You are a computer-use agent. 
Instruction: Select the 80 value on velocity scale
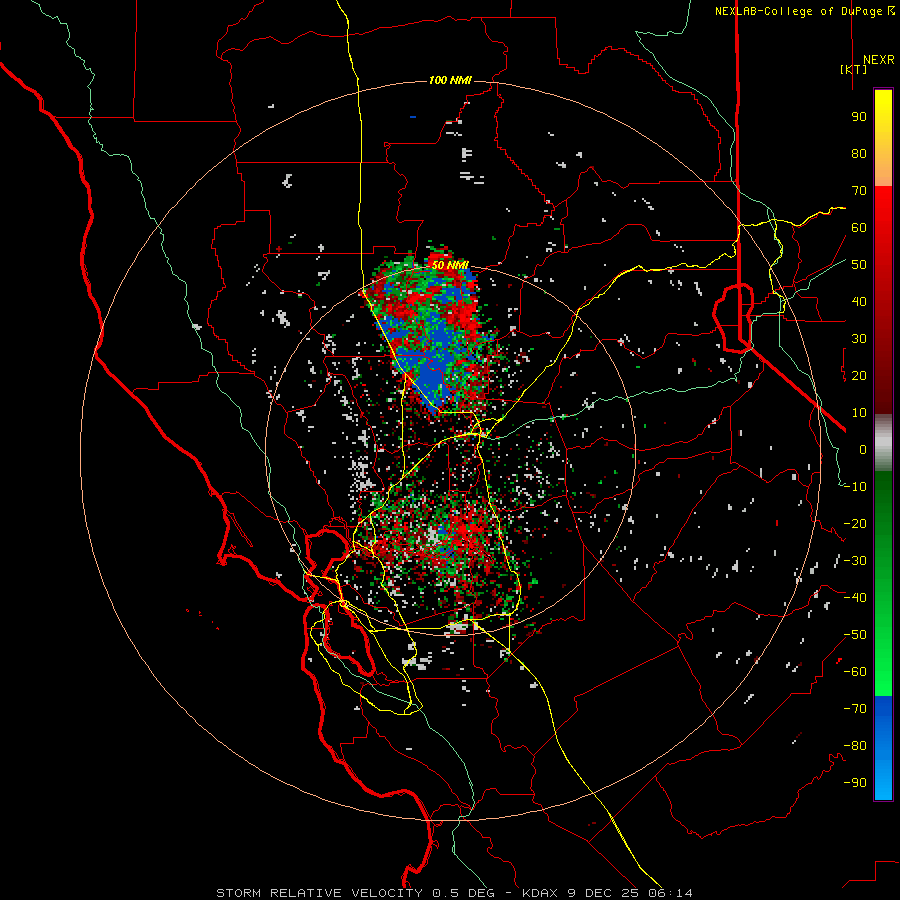(x=859, y=153)
